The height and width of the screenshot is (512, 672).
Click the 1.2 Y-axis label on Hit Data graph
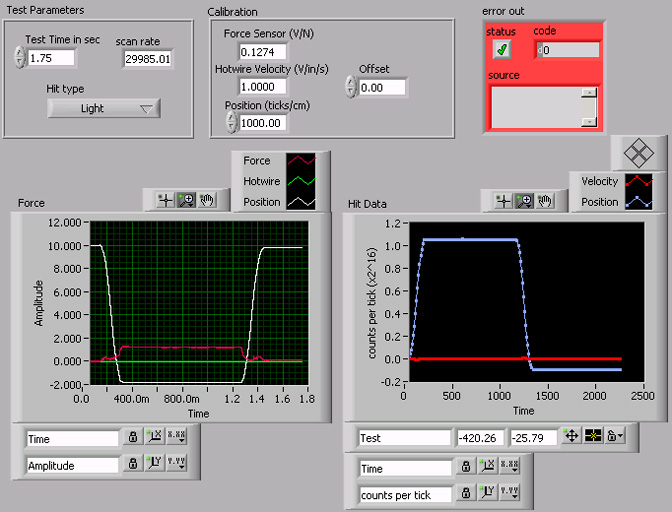click(x=392, y=223)
